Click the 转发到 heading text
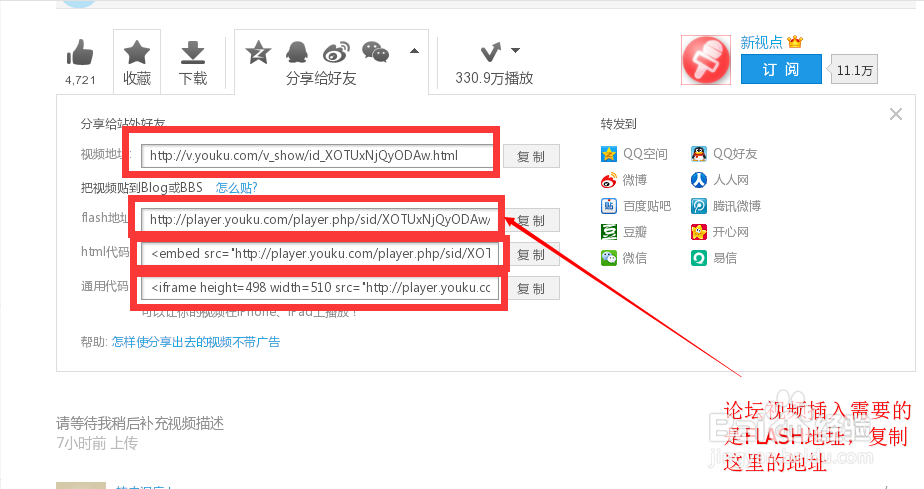 click(618, 124)
